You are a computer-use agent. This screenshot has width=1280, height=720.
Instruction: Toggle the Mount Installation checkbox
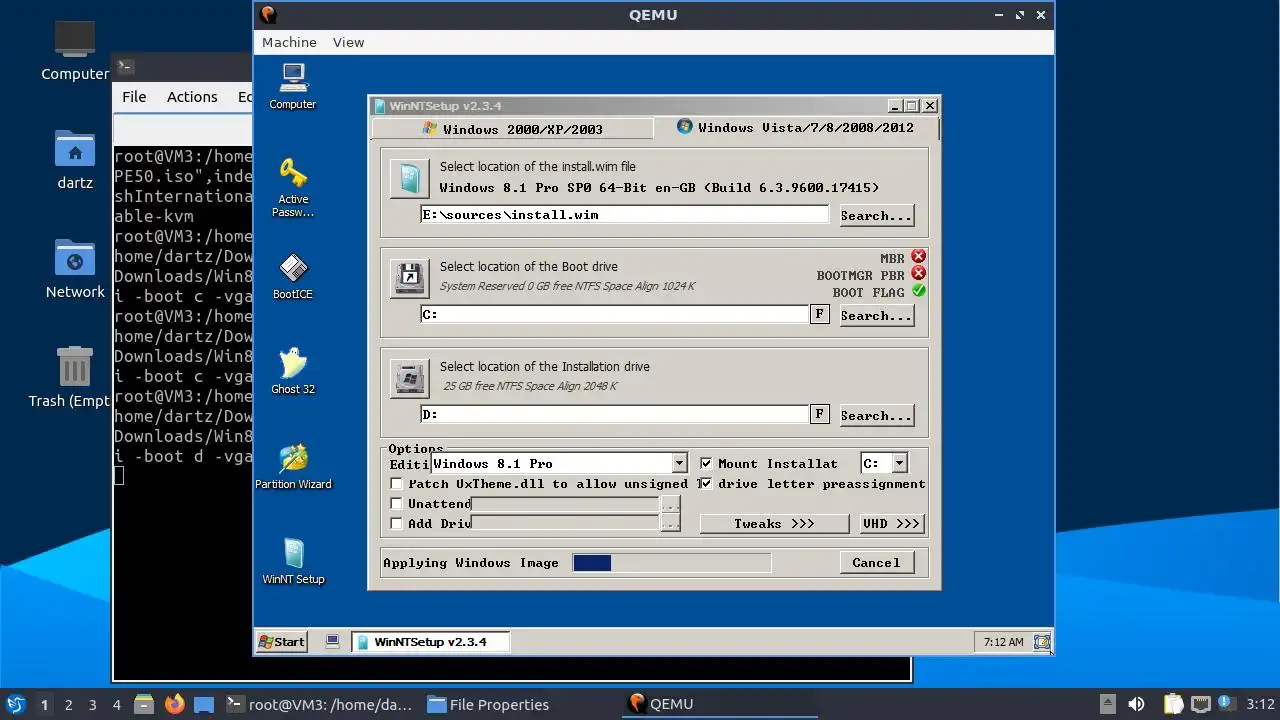(x=706, y=463)
